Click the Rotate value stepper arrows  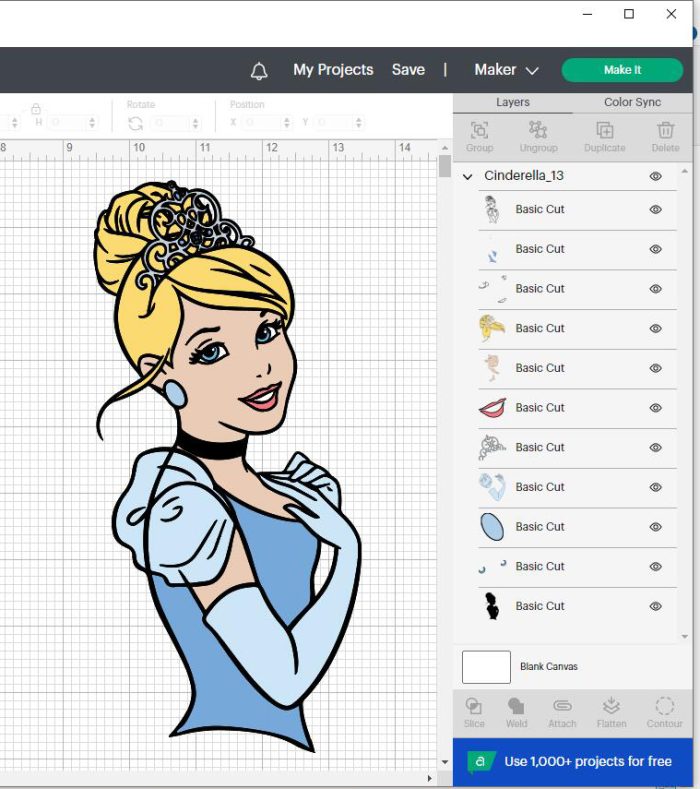195,123
